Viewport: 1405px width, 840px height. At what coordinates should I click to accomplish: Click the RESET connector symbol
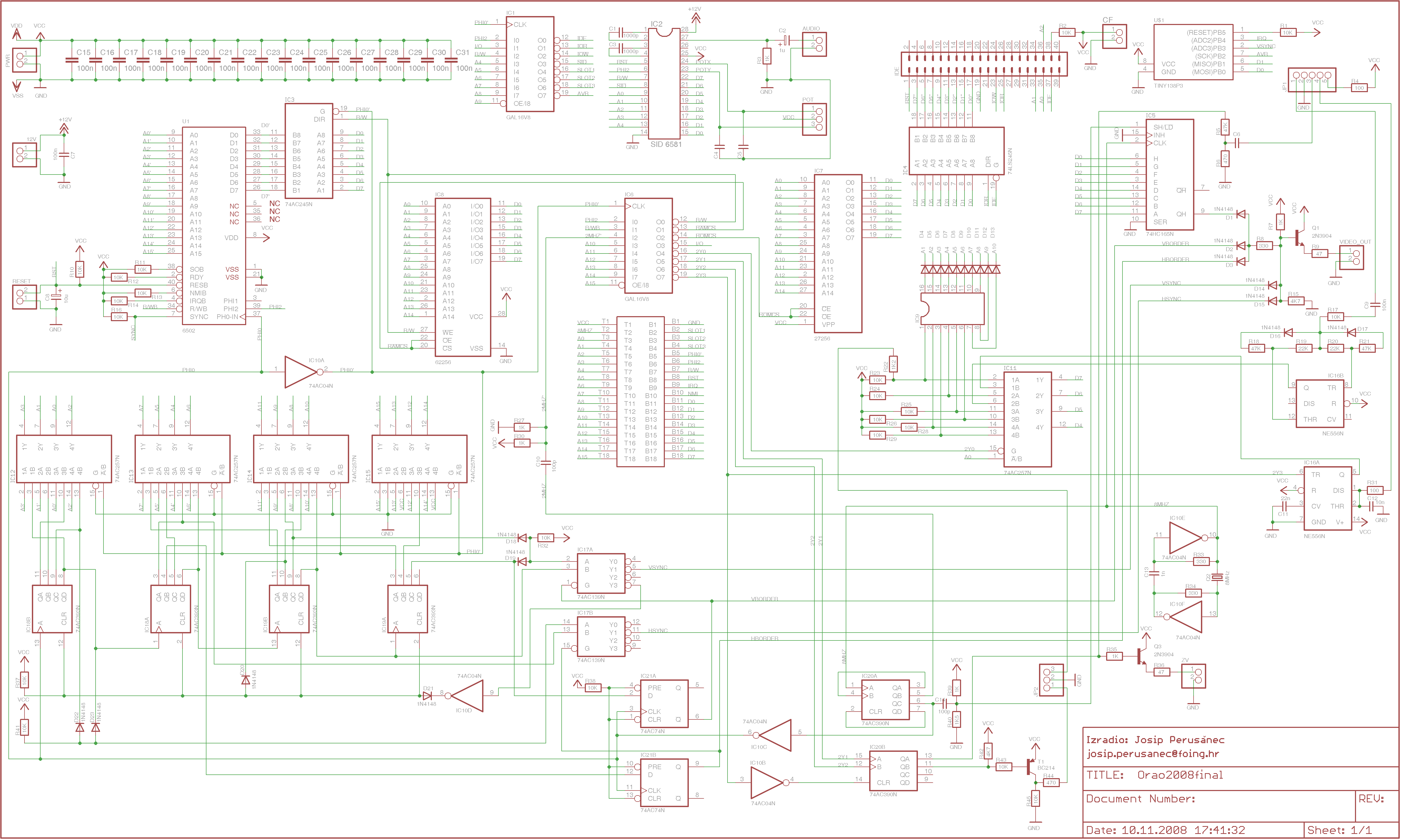coord(24,297)
